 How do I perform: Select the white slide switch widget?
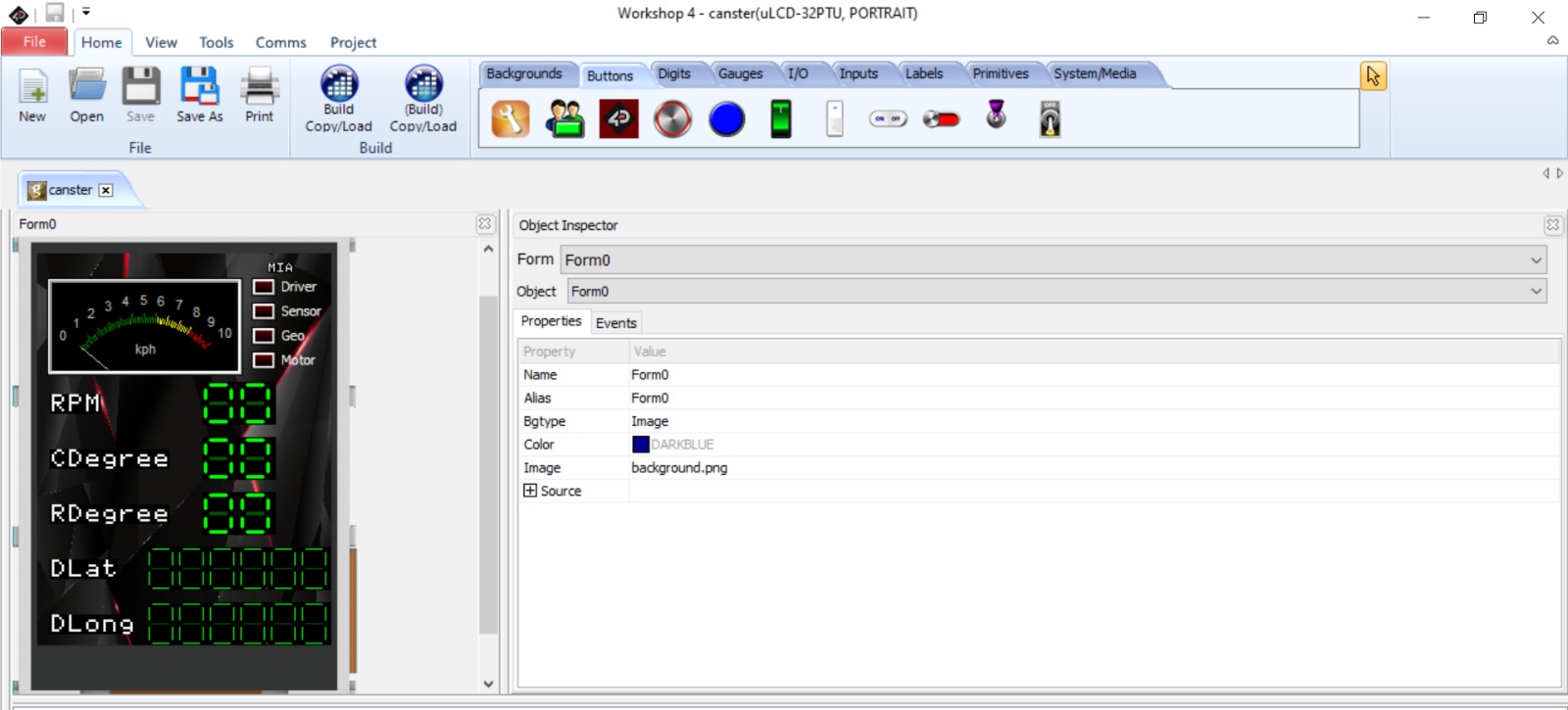pos(835,119)
